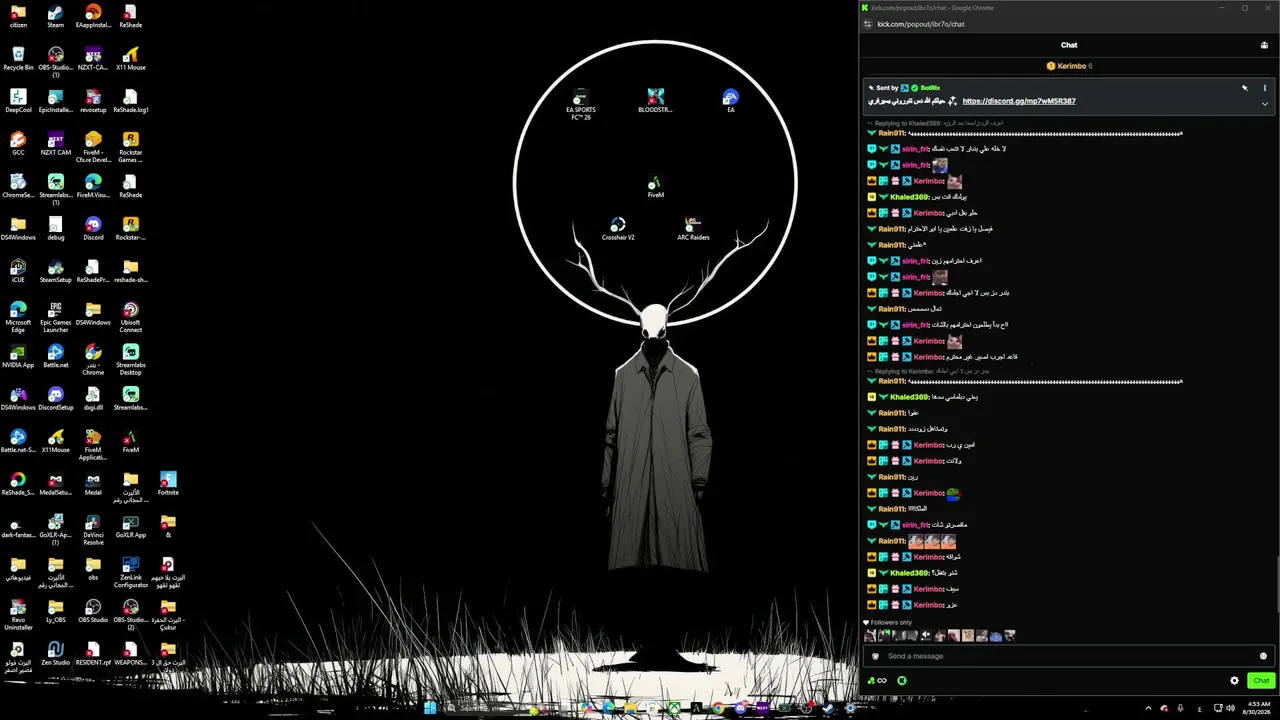Select the Zen Studio desktop icon
This screenshot has height=720, width=1280.
pos(56,654)
